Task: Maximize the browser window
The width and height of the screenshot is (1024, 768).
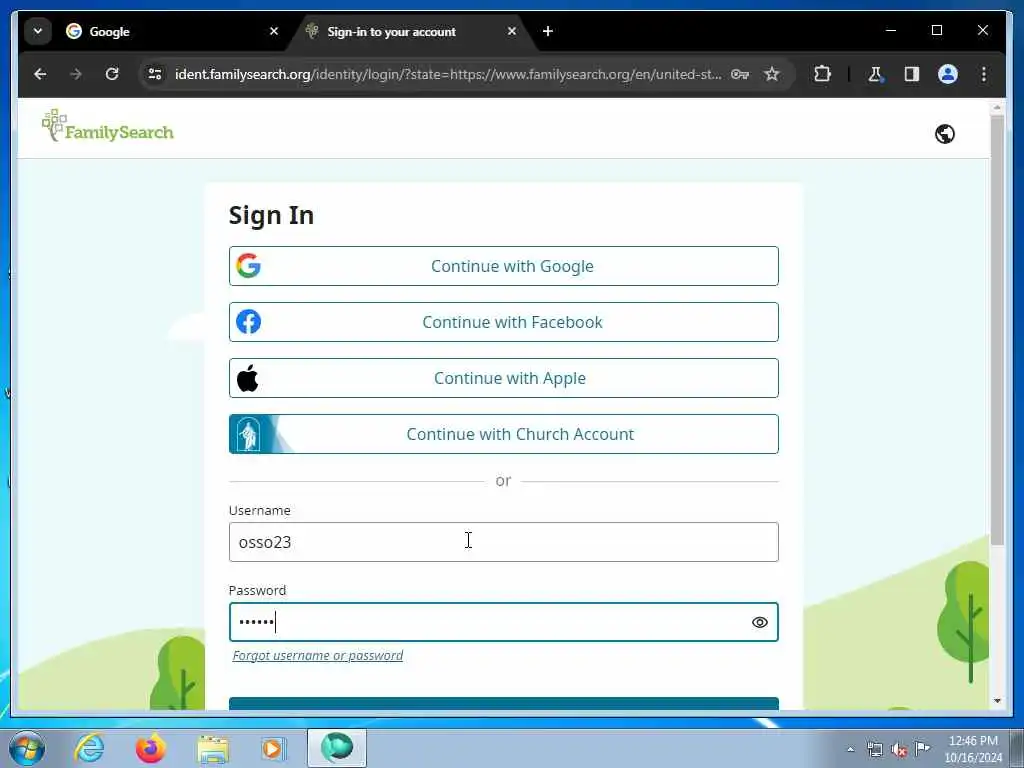Action: [x=936, y=30]
